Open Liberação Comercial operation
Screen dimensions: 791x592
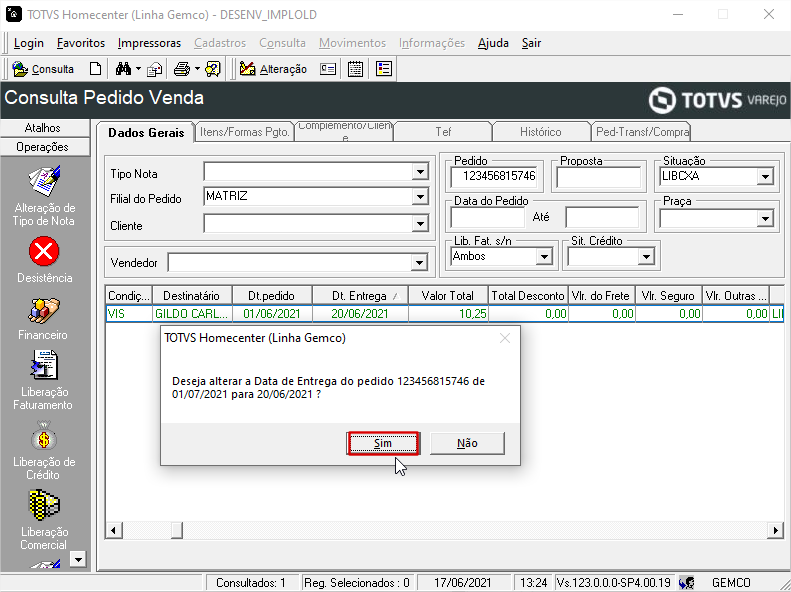click(43, 520)
